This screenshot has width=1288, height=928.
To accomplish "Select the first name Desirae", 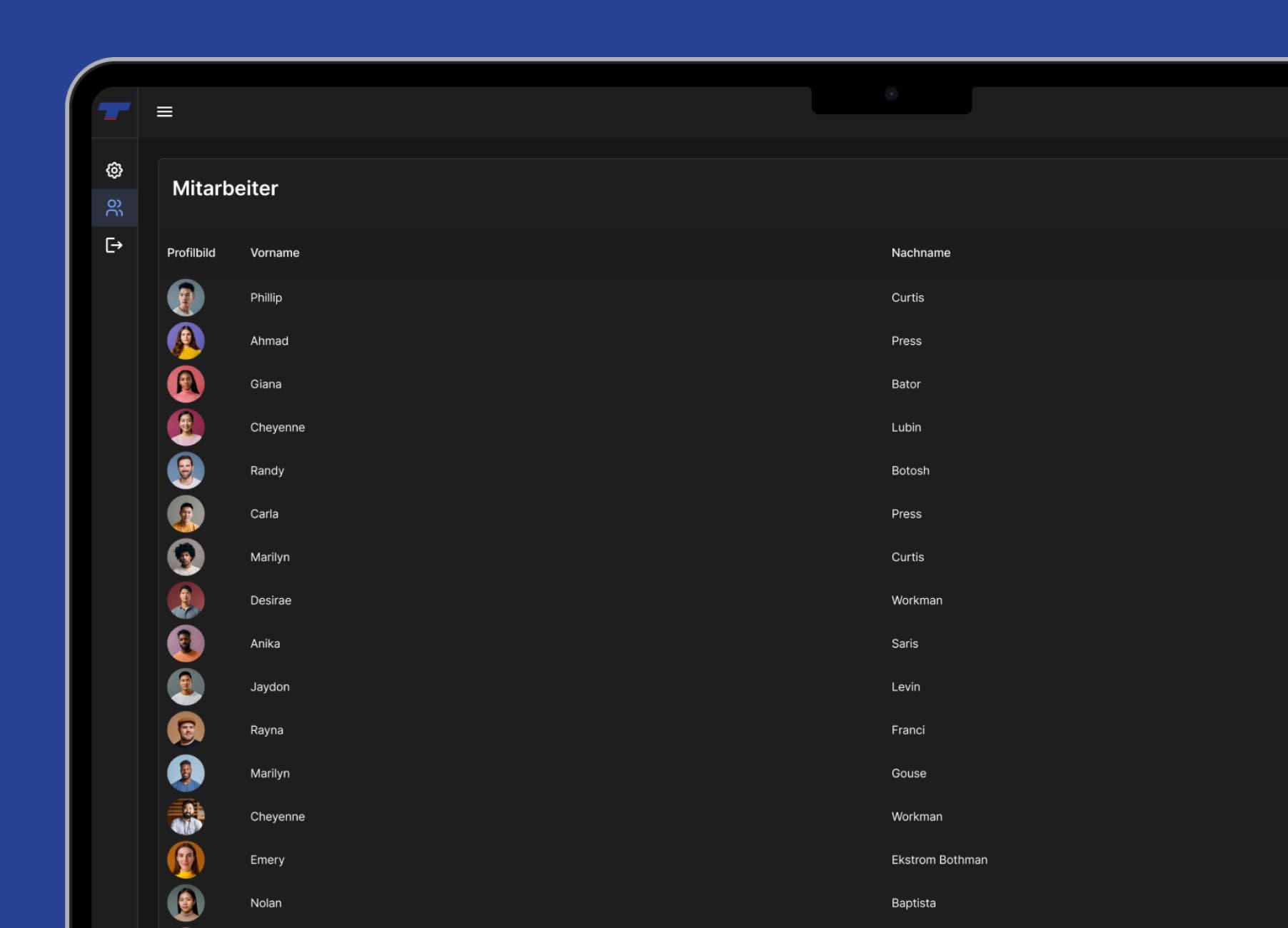I will point(271,600).
